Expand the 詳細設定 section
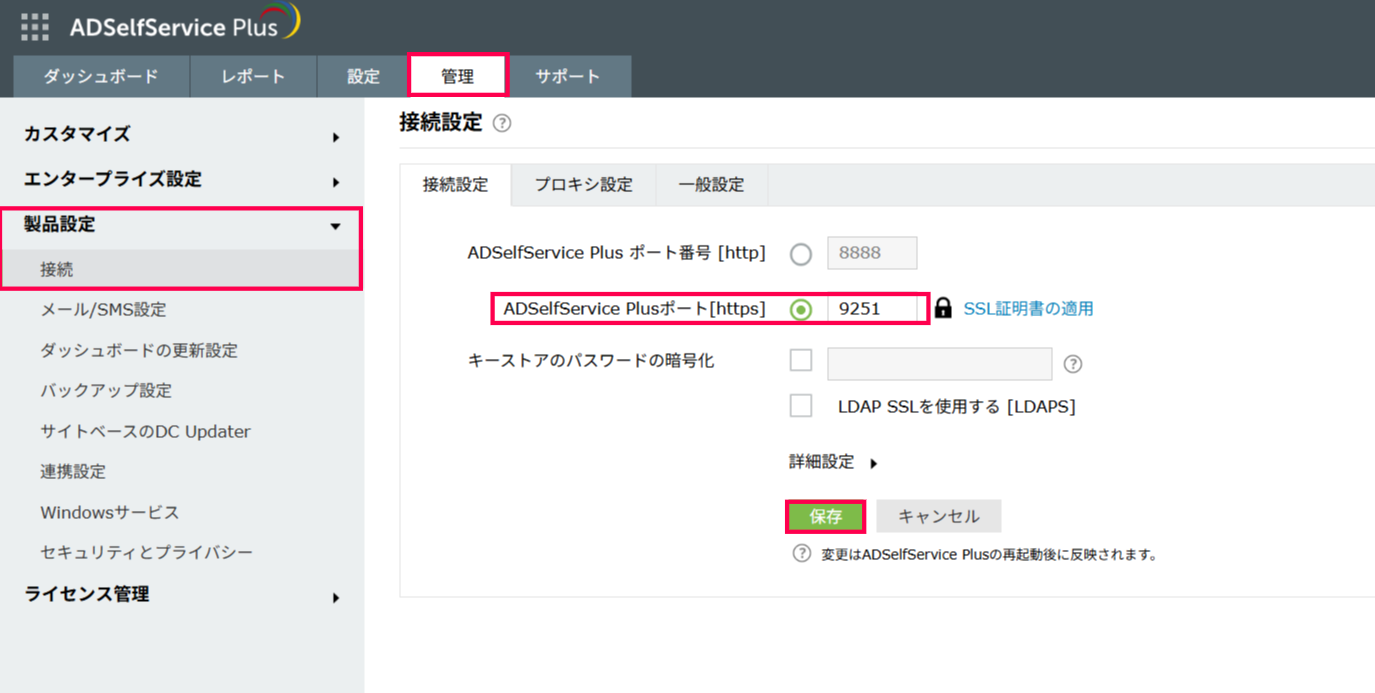 pos(833,462)
